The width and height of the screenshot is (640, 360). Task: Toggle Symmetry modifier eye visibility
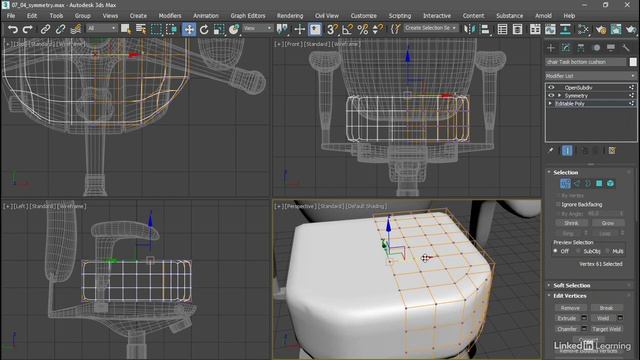[551, 96]
